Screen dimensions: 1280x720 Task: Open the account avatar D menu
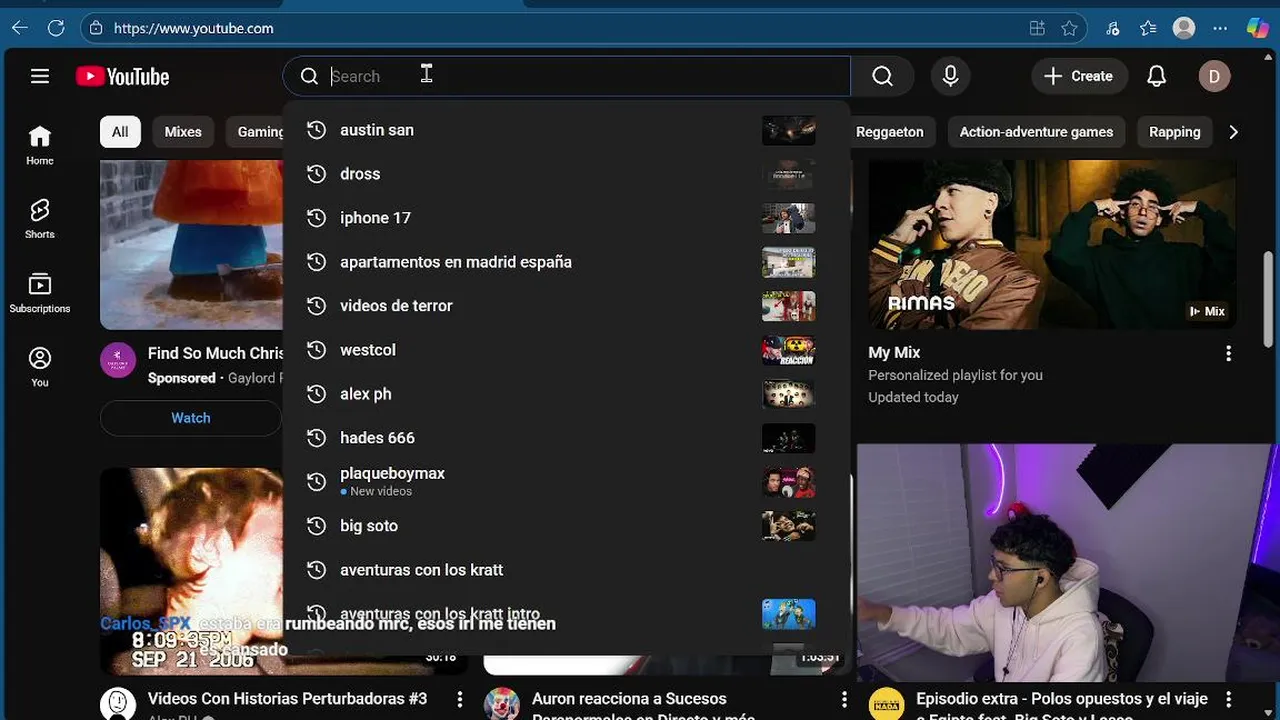point(1214,76)
